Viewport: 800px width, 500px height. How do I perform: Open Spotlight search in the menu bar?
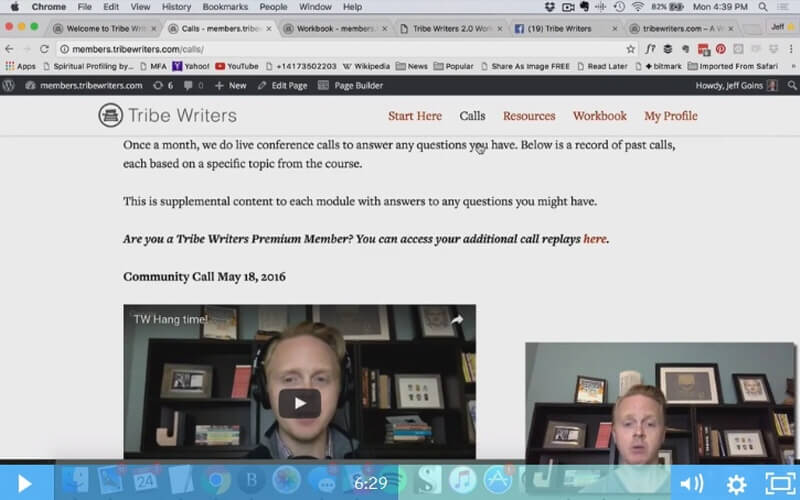click(763, 7)
